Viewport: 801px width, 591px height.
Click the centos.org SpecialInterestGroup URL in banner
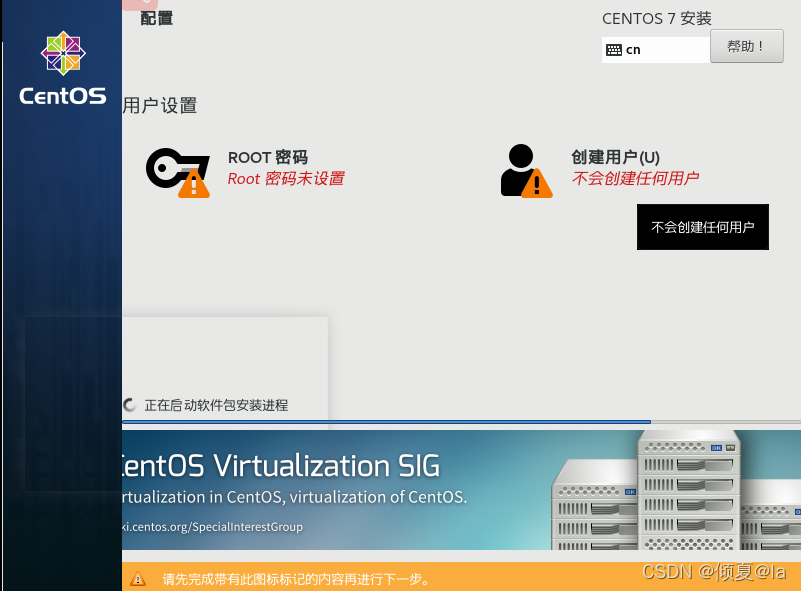[x=213, y=527]
